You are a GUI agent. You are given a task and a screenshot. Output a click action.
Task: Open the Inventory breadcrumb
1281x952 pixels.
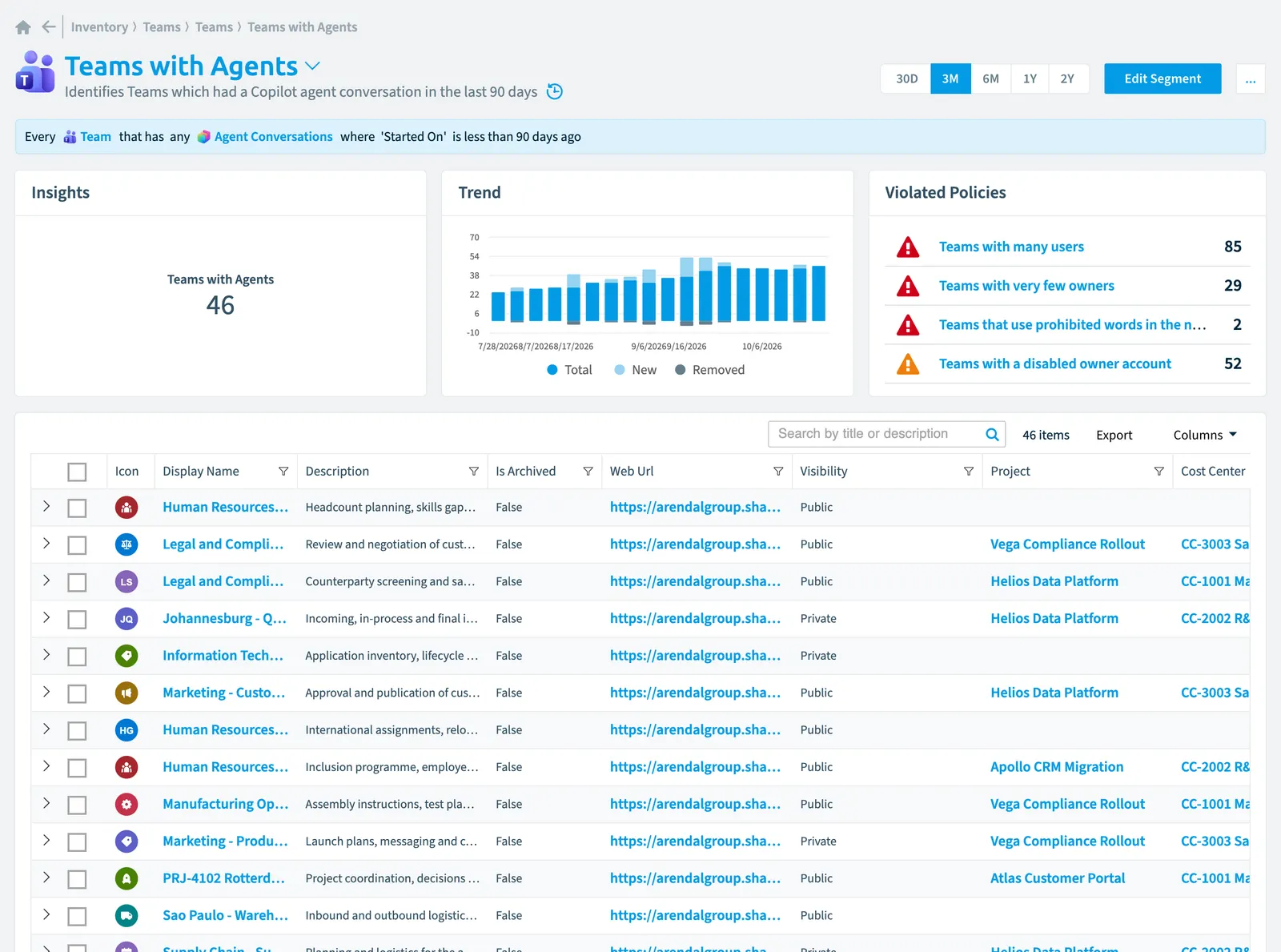(x=99, y=27)
